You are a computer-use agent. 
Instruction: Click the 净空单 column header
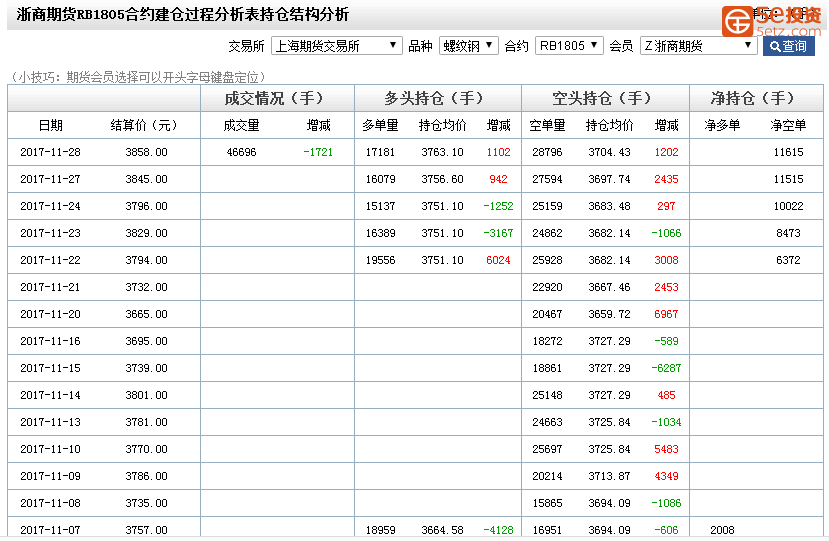pyautogui.click(x=788, y=125)
